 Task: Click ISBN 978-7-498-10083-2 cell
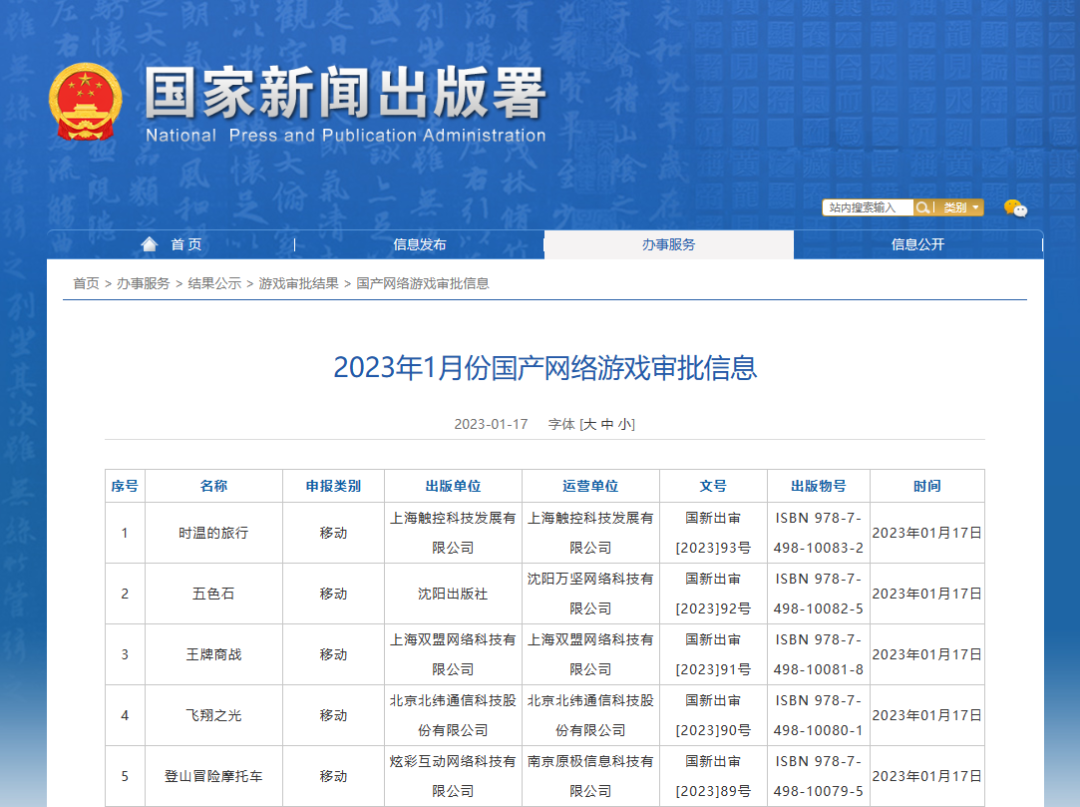click(x=818, y=533)
